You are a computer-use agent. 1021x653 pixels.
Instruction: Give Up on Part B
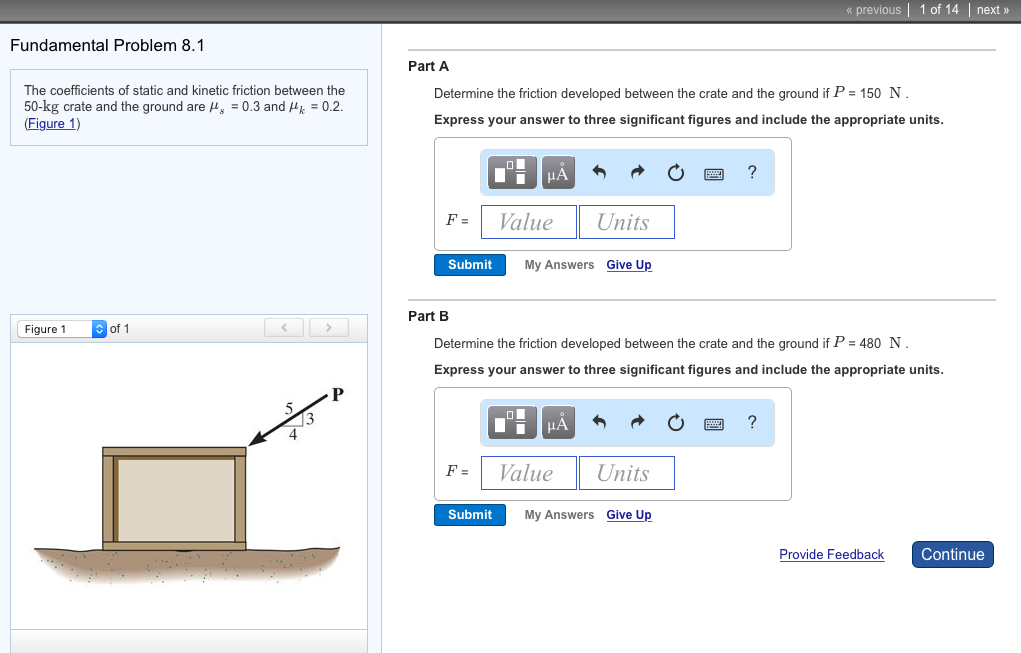tap(629, 514)
